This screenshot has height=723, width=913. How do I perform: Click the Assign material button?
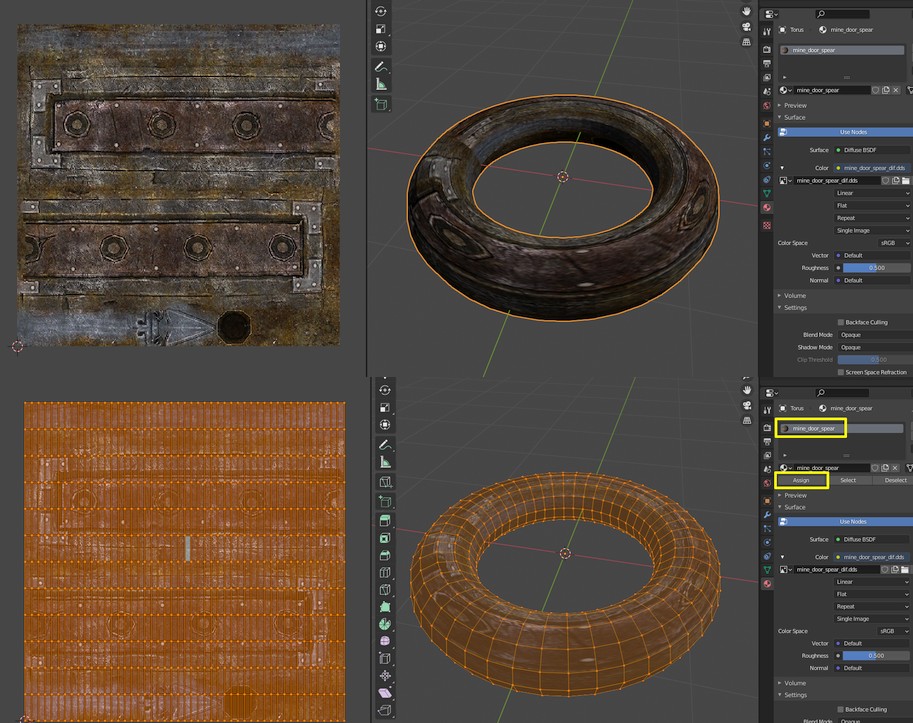pyautogui.click(x=801, y=480)
